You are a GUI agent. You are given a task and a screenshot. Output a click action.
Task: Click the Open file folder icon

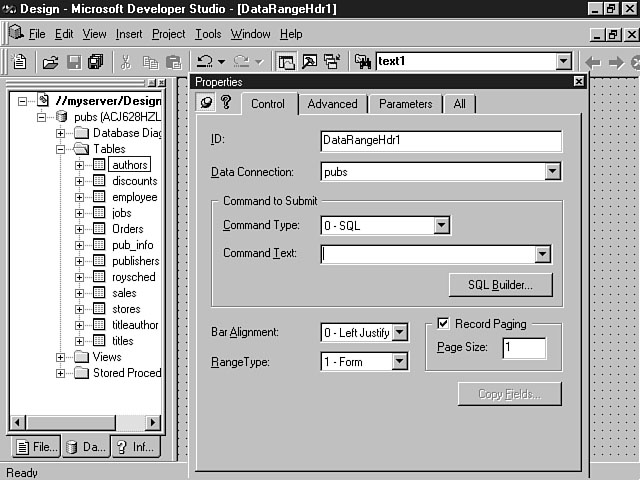click(50, 62)
